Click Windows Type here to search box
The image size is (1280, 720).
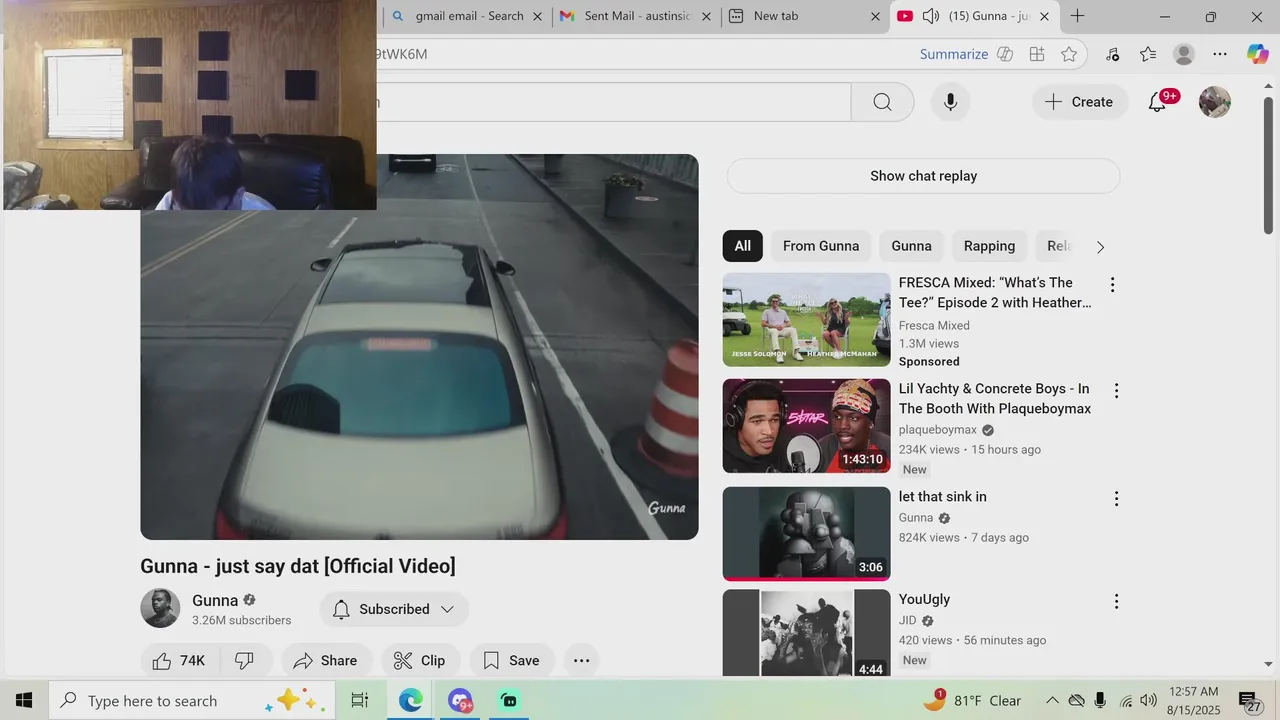[192, 701]
